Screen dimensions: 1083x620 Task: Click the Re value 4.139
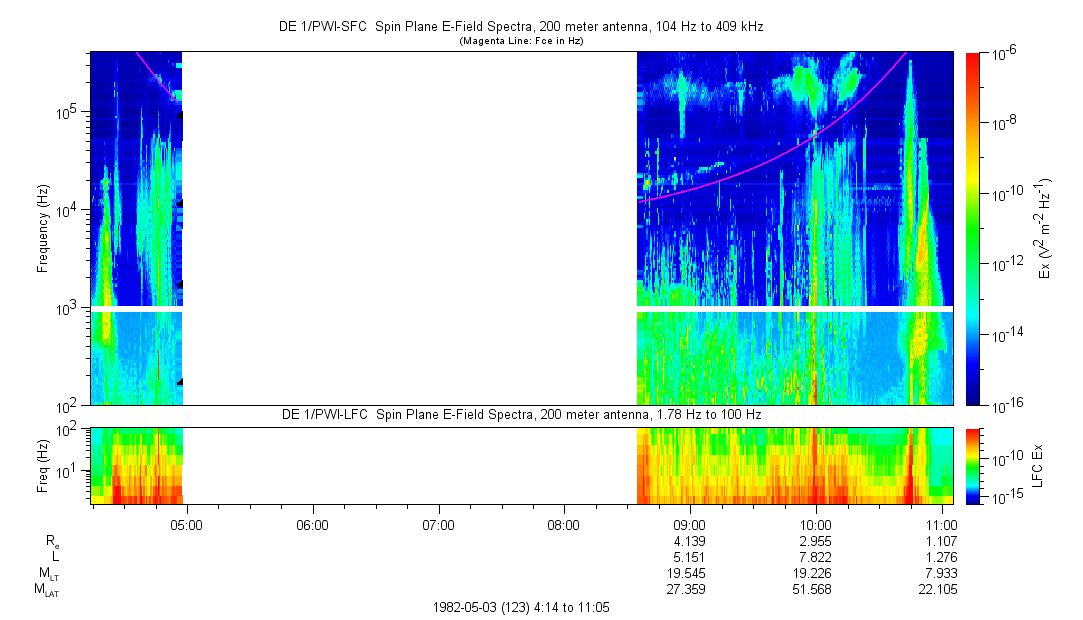click(691, 541)
